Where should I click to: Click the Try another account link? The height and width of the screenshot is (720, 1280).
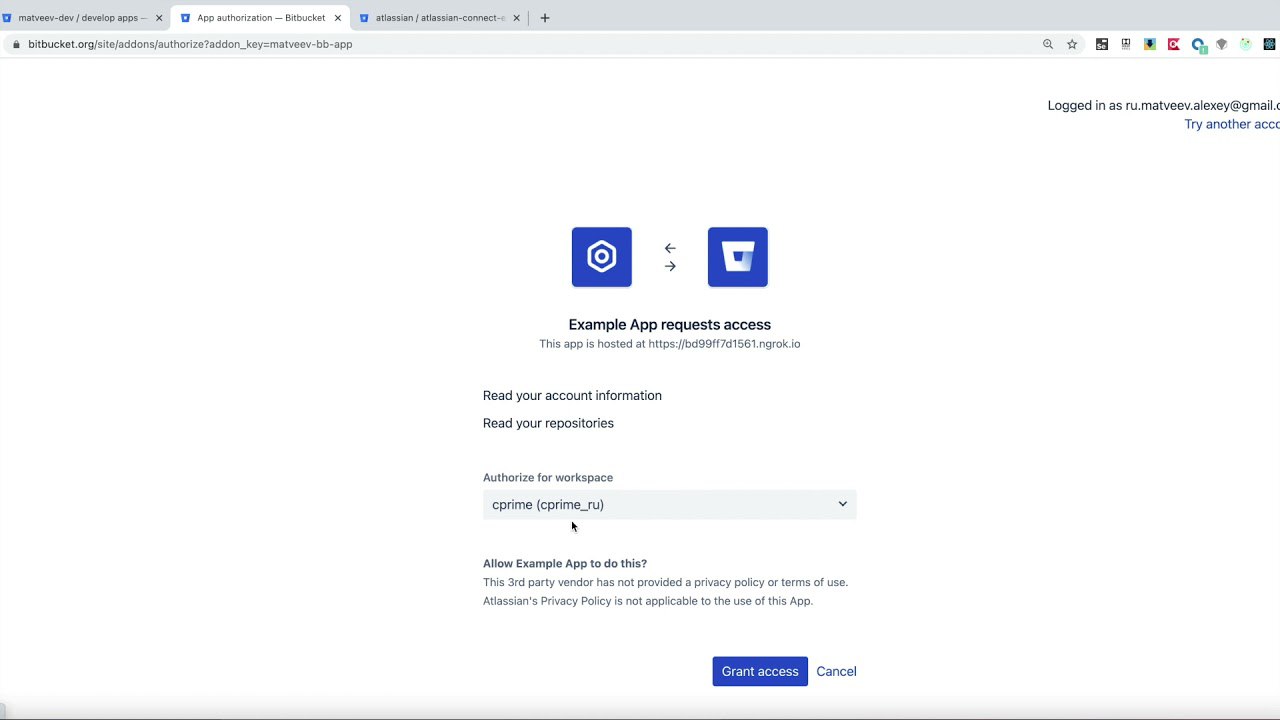pos(1232,124)
